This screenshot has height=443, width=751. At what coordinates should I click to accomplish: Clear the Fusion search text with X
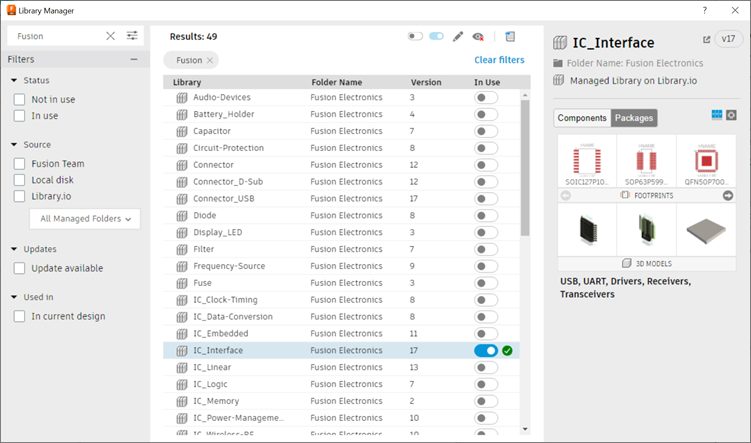point(111,36)
